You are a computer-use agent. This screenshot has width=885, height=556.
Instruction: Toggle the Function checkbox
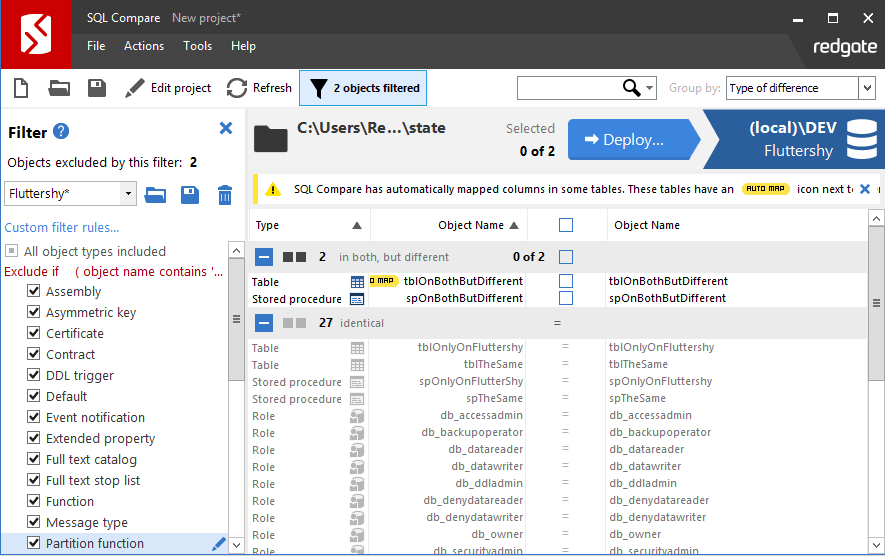coord(34,501)
